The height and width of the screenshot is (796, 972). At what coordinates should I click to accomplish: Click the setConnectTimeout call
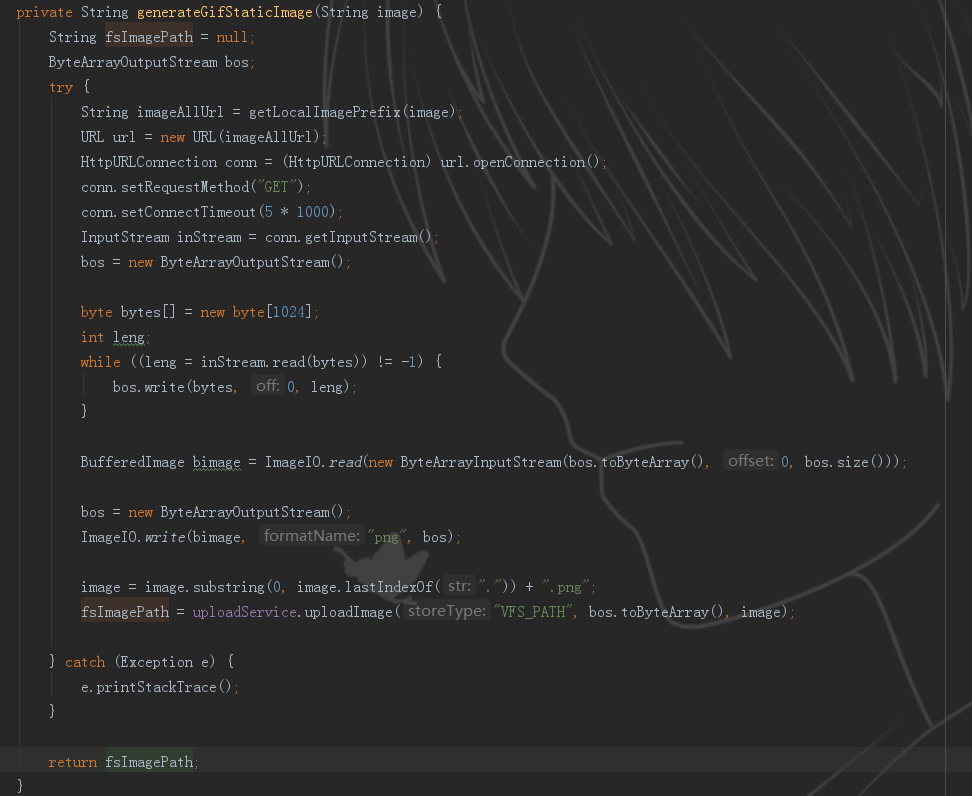click(x=188, y=212)
